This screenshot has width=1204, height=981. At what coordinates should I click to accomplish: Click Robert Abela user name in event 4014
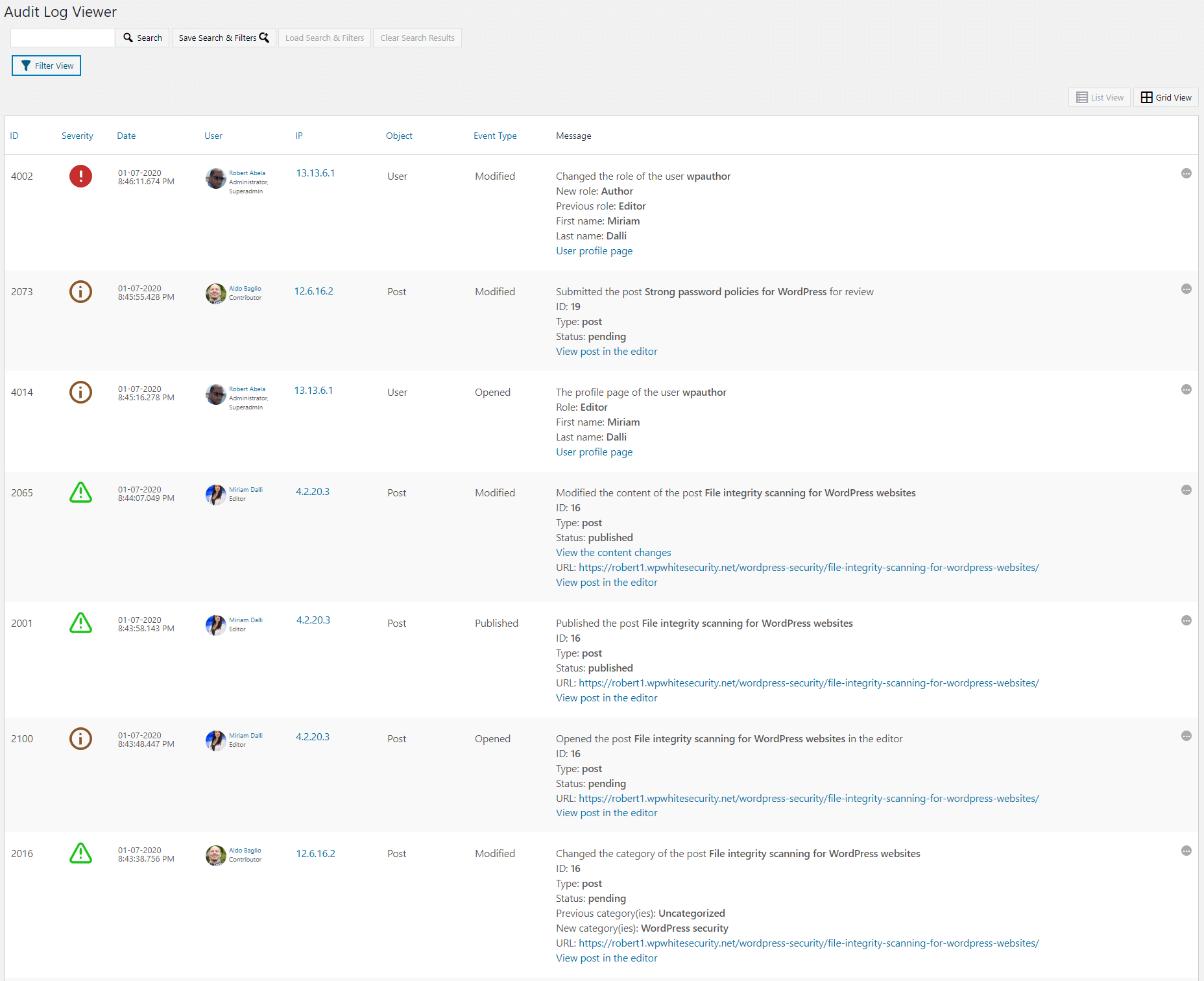pos(247,389)
